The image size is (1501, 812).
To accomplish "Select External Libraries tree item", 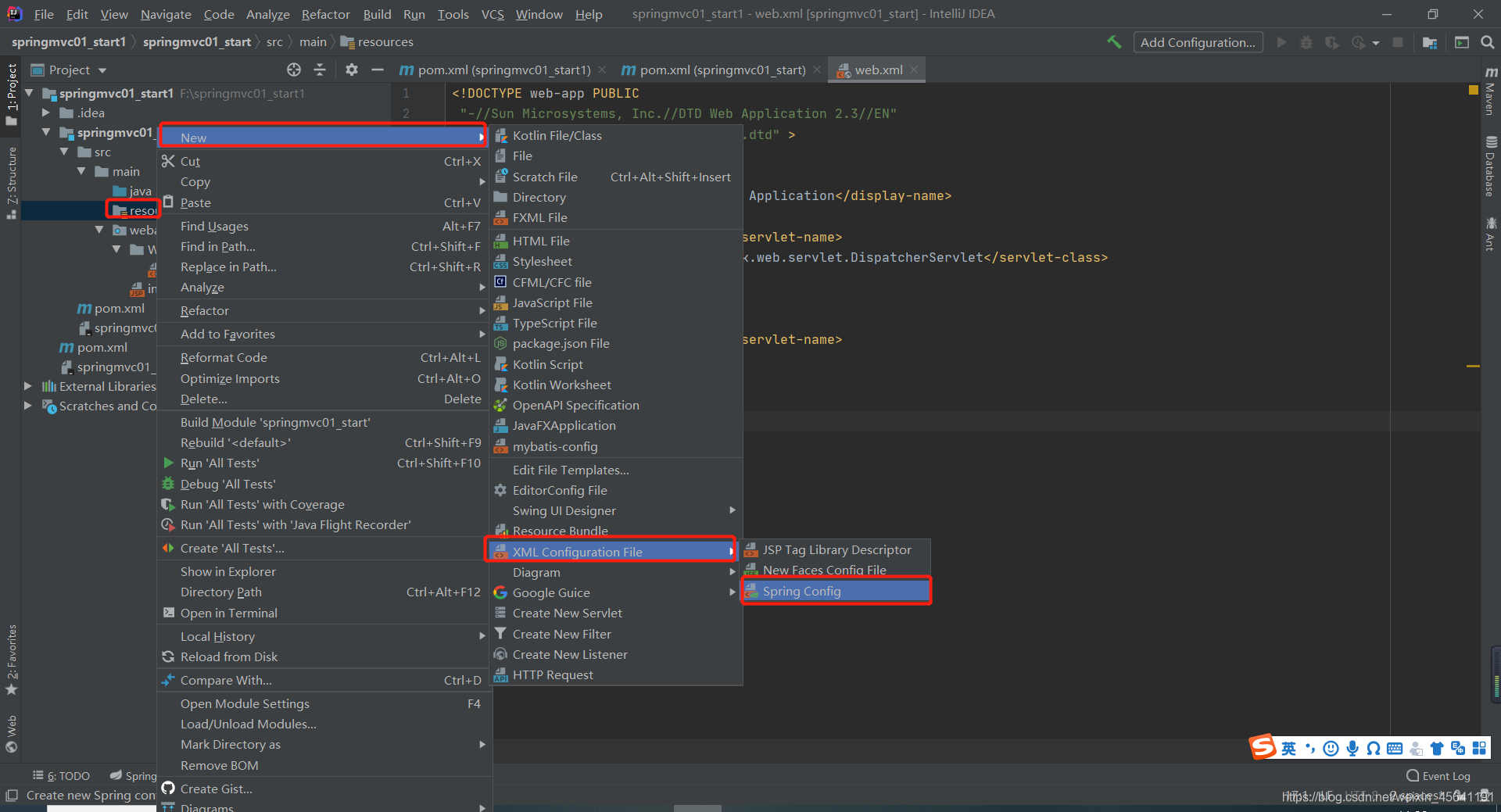I will tap(99, 386).
